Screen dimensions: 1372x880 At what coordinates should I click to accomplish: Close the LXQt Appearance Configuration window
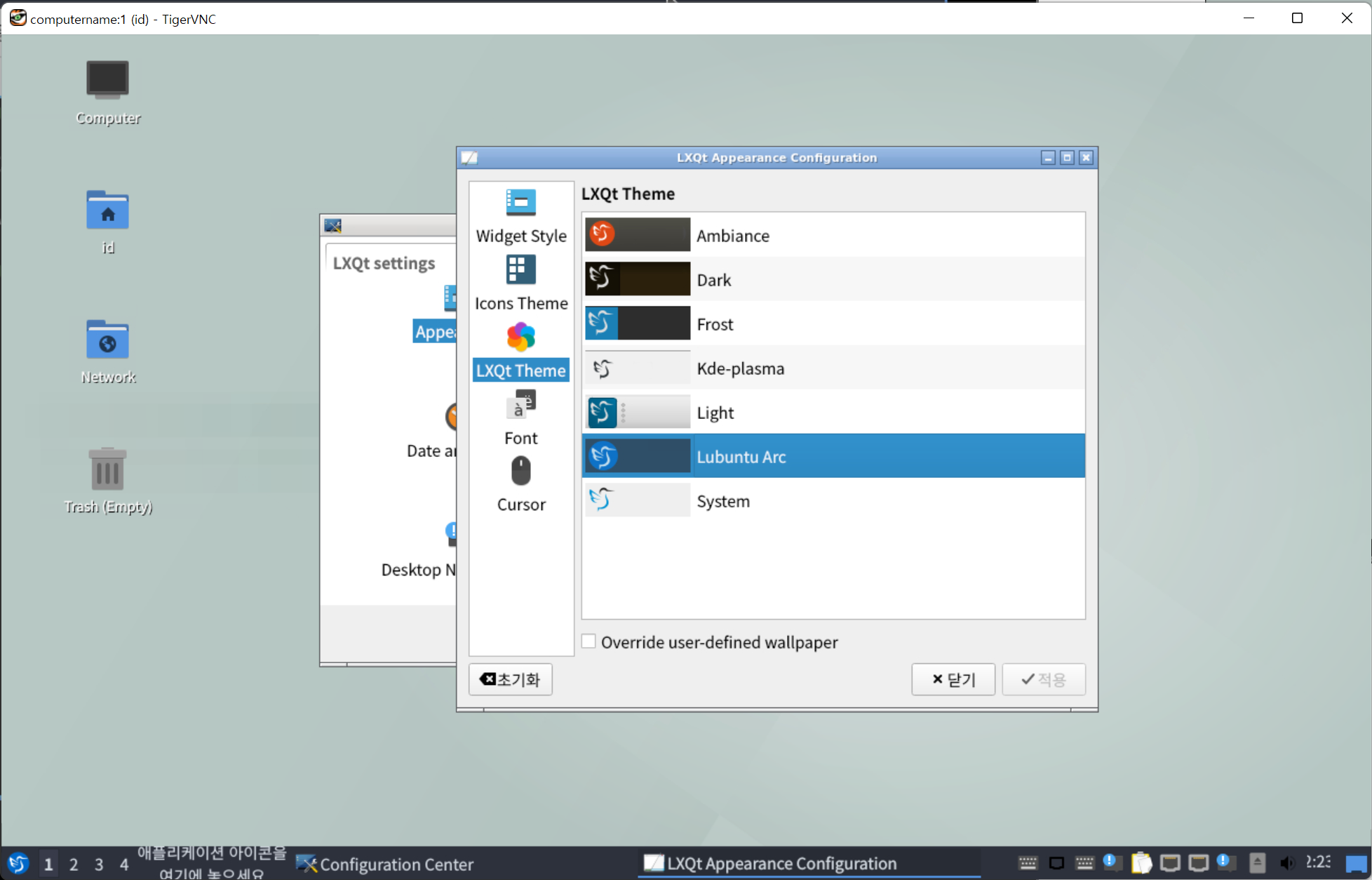(1086, 158)
